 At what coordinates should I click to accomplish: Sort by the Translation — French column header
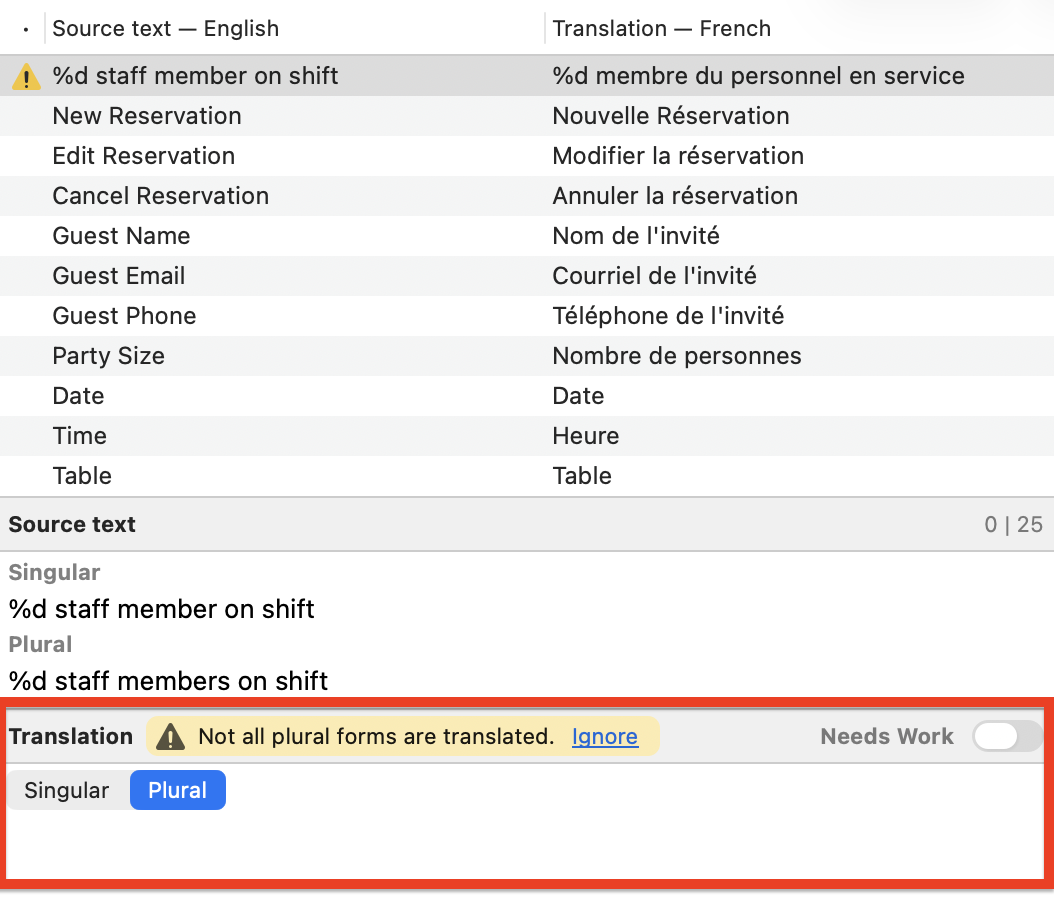[x=799, y=28]
